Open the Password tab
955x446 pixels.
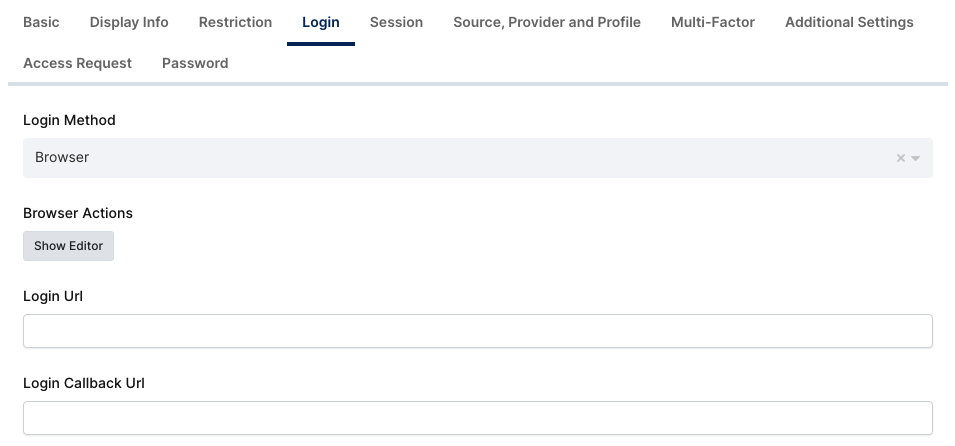click(x=195, y=63)
